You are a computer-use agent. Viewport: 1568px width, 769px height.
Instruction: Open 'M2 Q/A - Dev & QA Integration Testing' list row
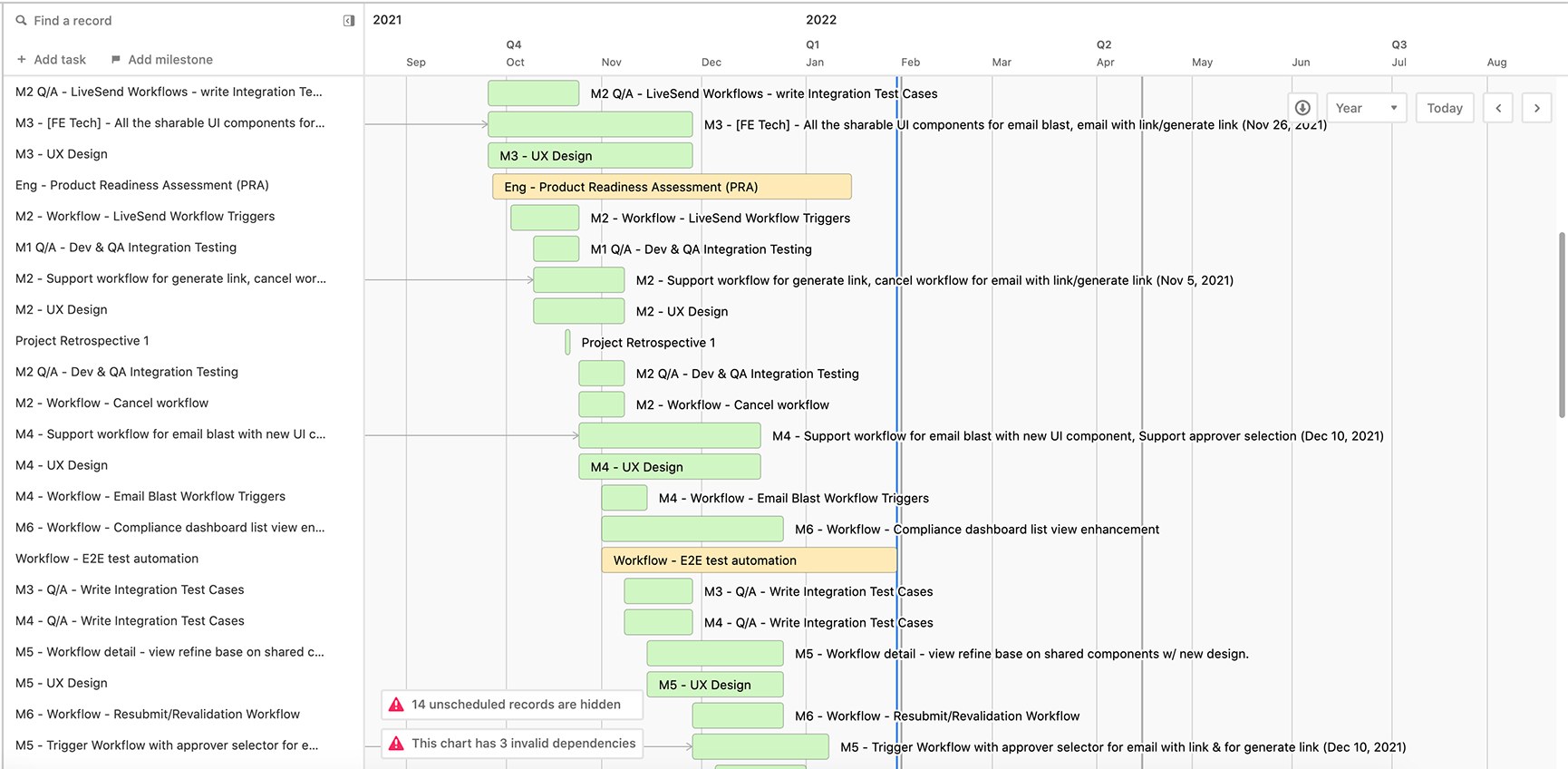(x=182, y=372)
